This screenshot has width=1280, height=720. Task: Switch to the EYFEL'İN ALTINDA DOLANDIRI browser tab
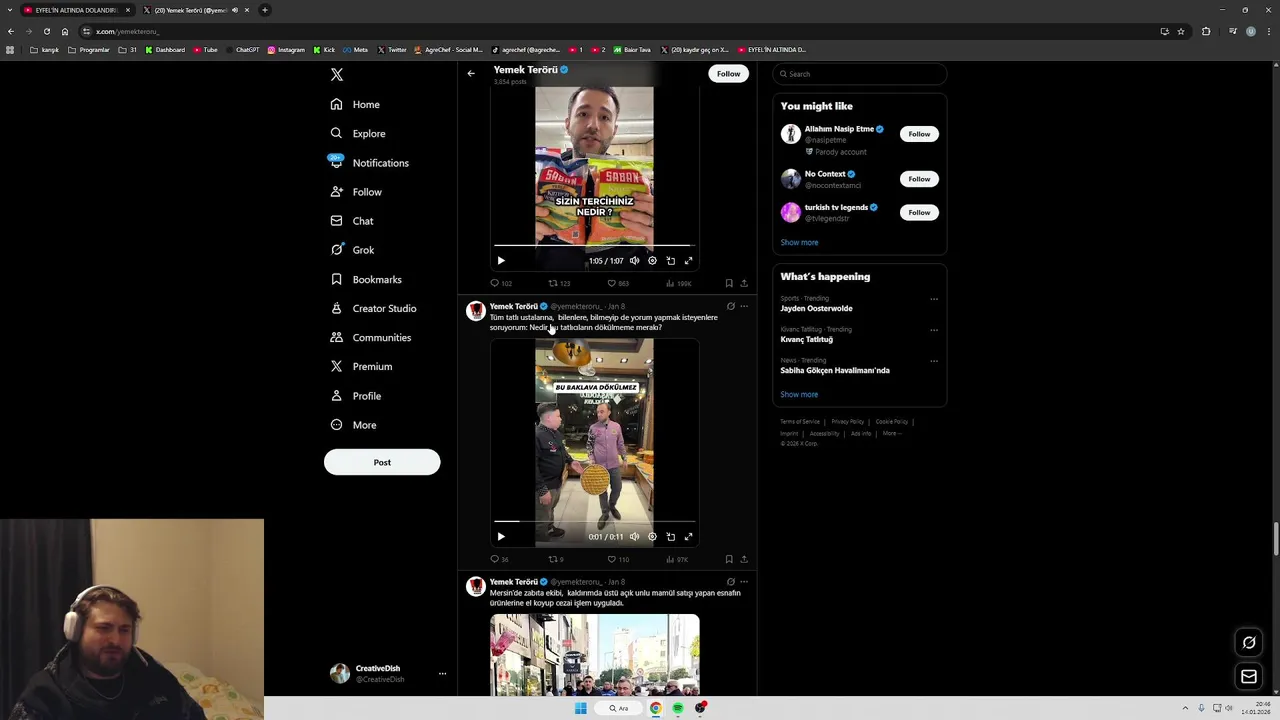pyautogui.click(x=78, y=10)
